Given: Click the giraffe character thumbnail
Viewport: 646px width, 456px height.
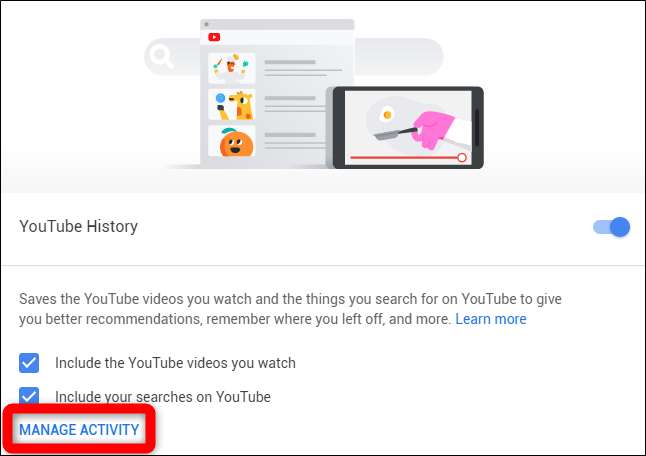Looking at the screenshot, I should pos(232,105).
